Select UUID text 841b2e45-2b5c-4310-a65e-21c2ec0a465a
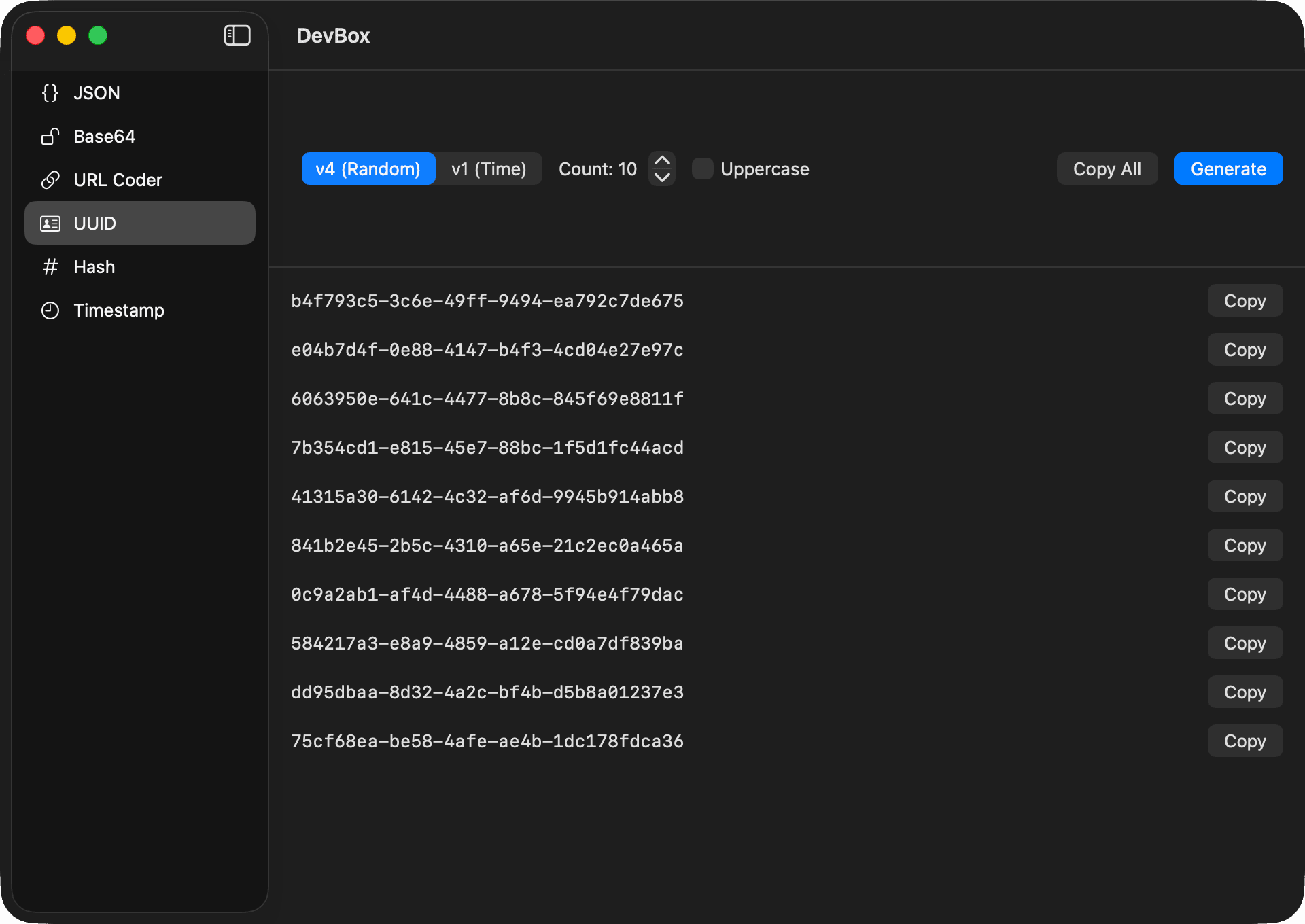 (x=487, y=546)
